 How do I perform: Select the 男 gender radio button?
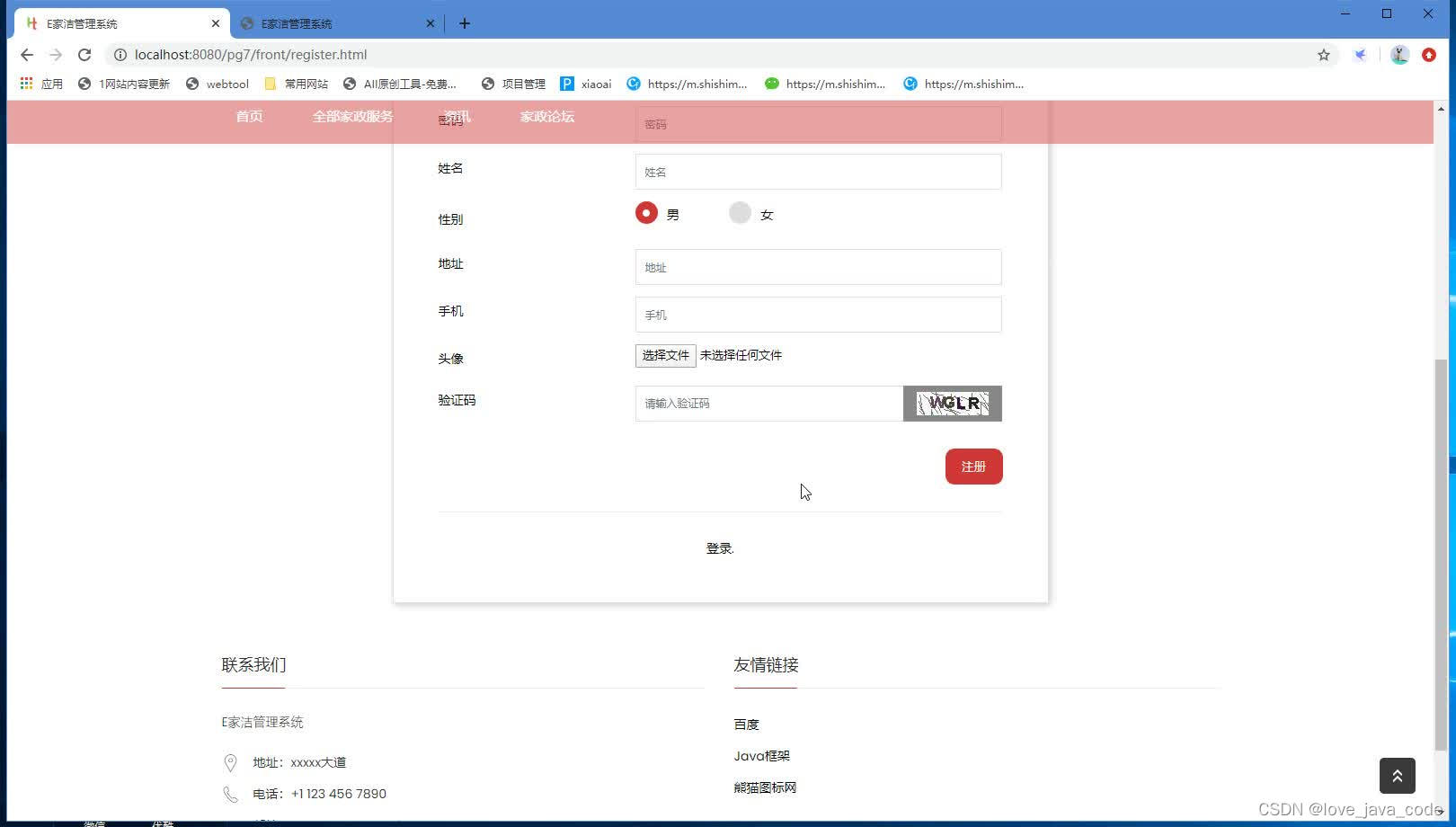coord(646,213)
